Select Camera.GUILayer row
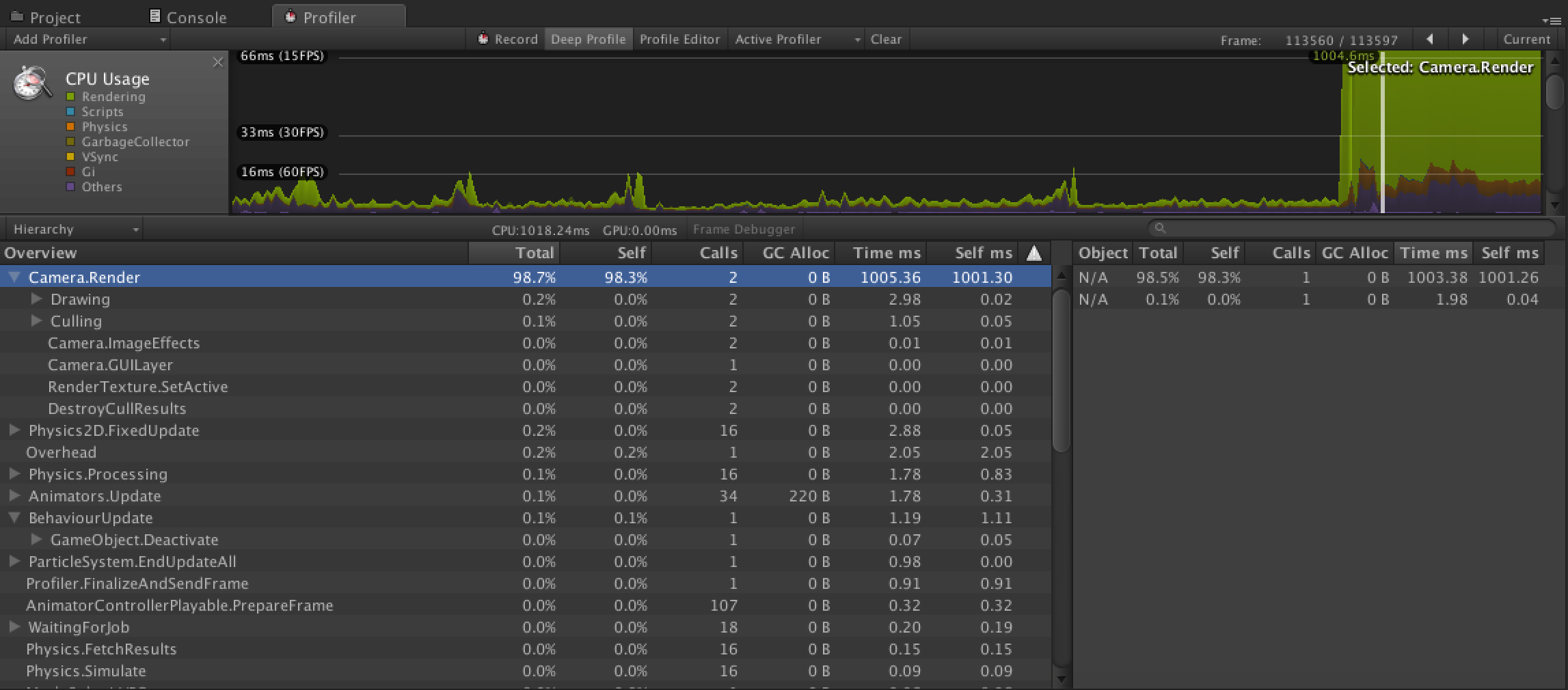This screenshot has width=1568, height=690. point(525,364)
